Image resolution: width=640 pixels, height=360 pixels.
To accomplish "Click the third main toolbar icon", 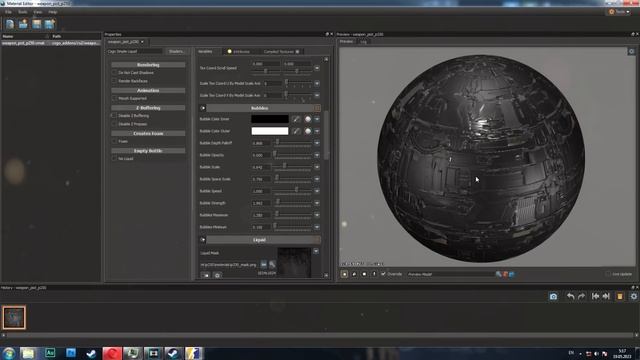I will [x=37, y=24].
